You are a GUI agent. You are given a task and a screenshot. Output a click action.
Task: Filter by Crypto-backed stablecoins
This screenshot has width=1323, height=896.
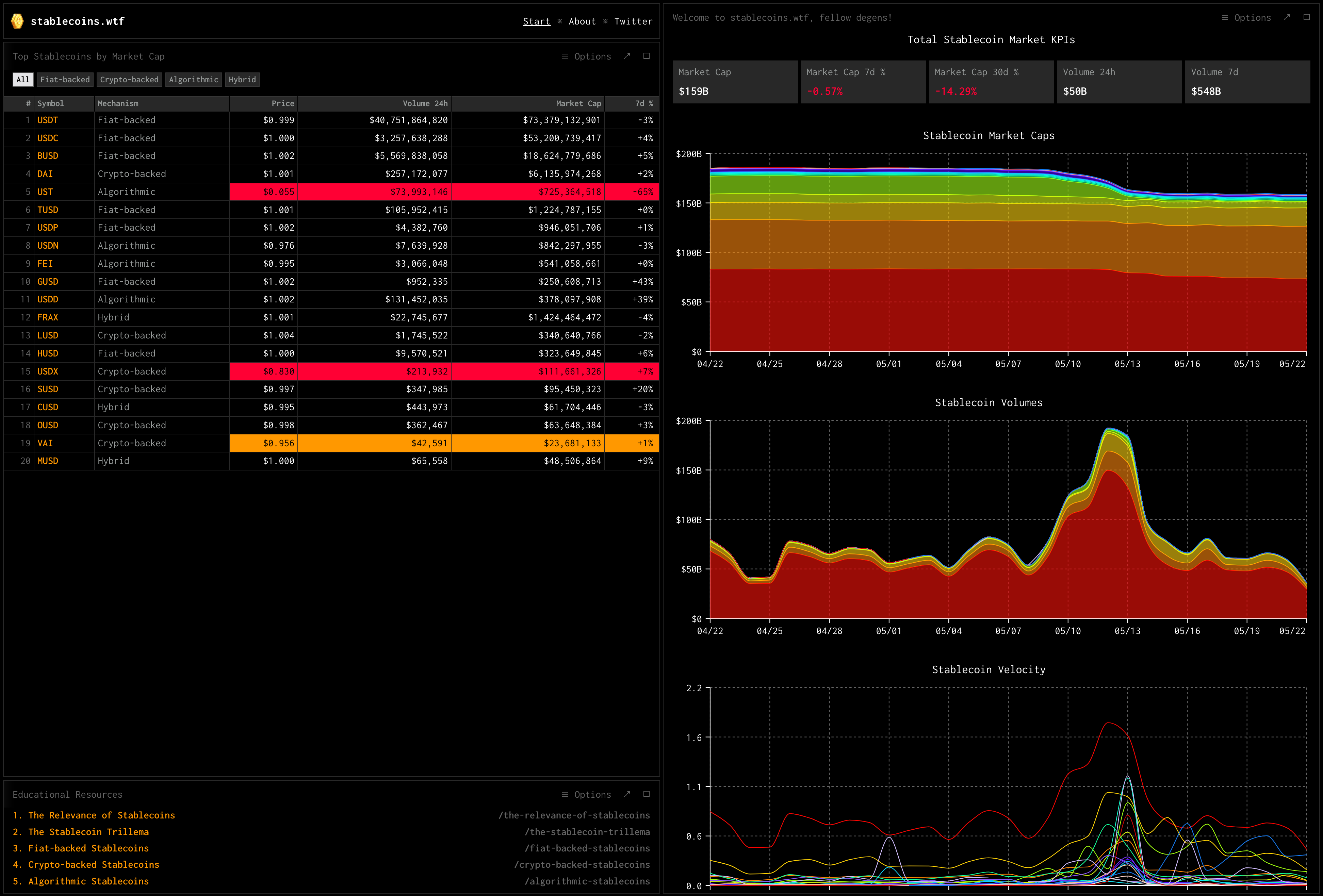[129, 80]
